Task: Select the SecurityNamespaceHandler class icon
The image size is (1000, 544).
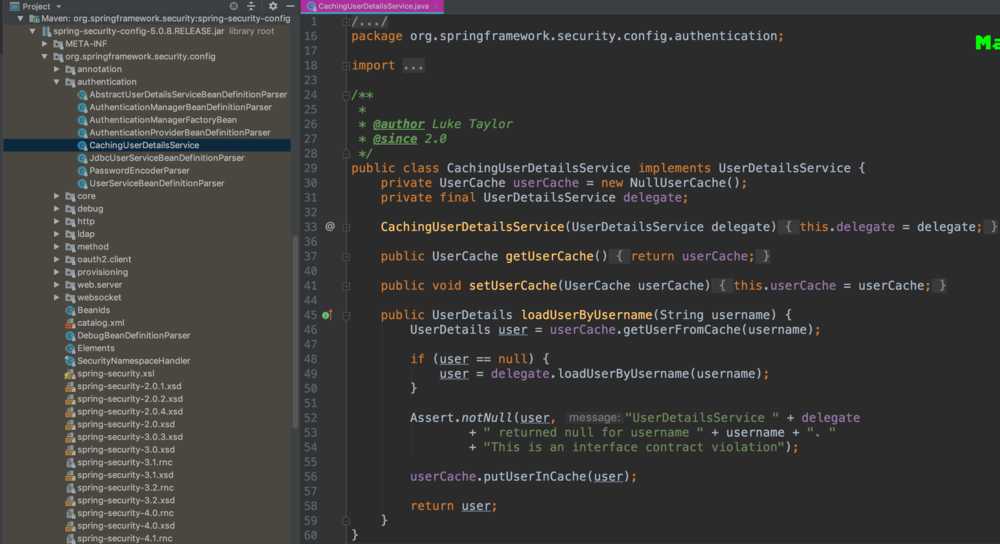Action: click(69, 361)
